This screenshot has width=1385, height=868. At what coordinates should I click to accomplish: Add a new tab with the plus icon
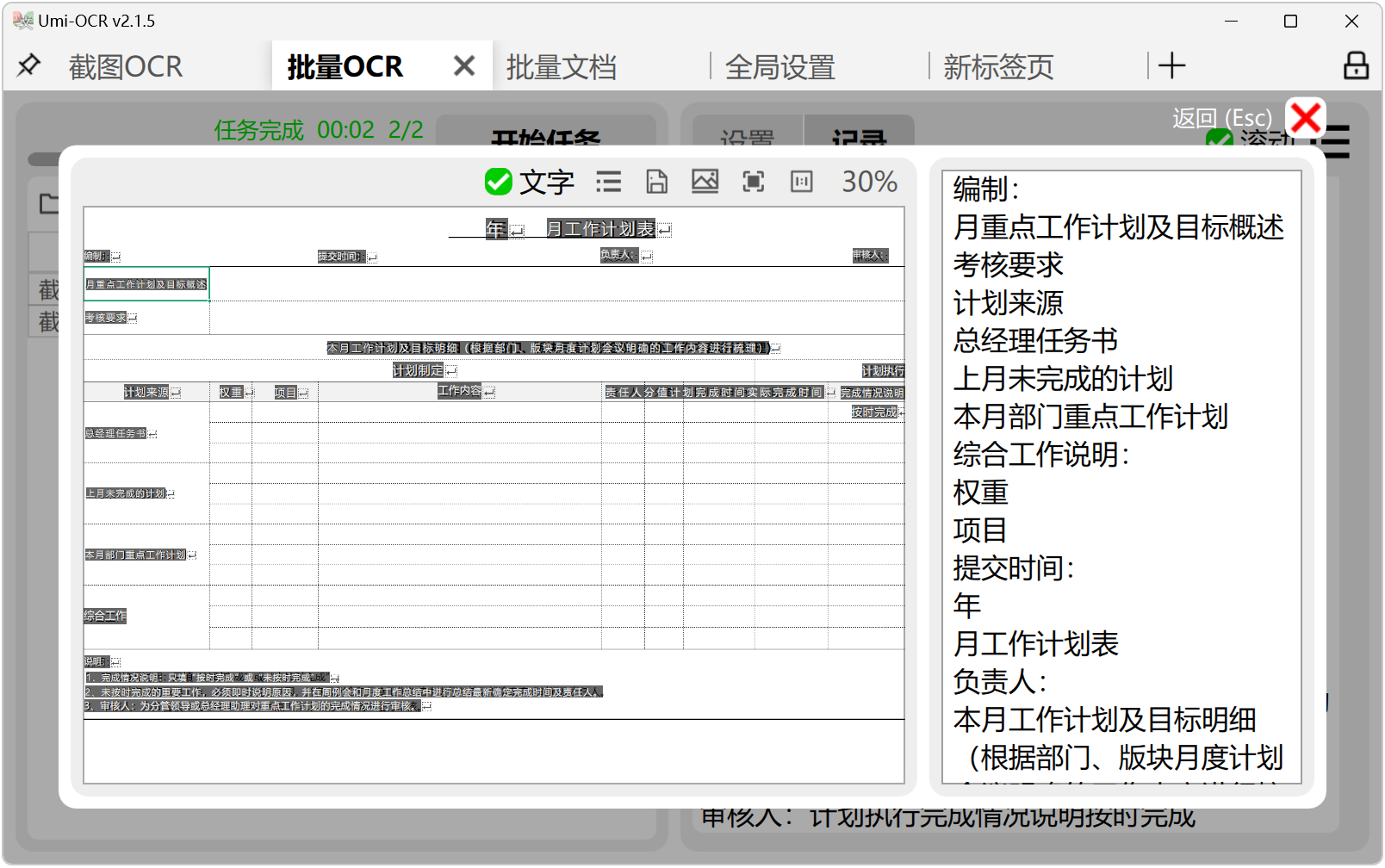pos(1171,65)
